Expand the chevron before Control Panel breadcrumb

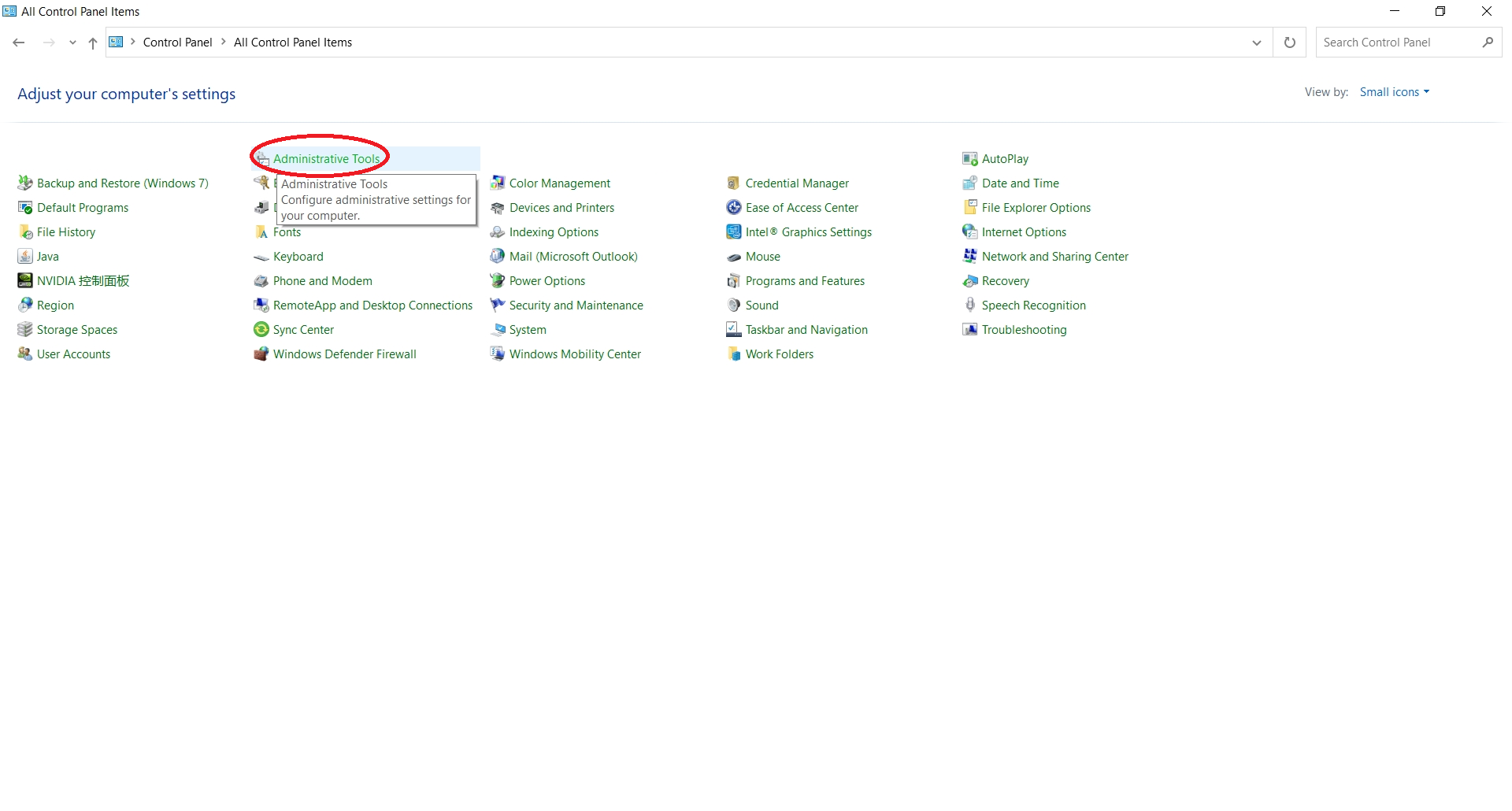click(x=133, y=42)
